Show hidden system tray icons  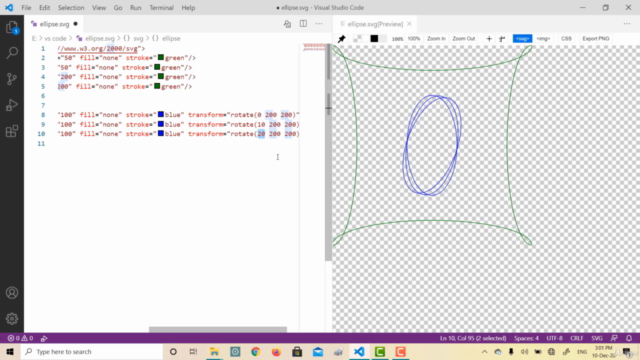(484, 351)
